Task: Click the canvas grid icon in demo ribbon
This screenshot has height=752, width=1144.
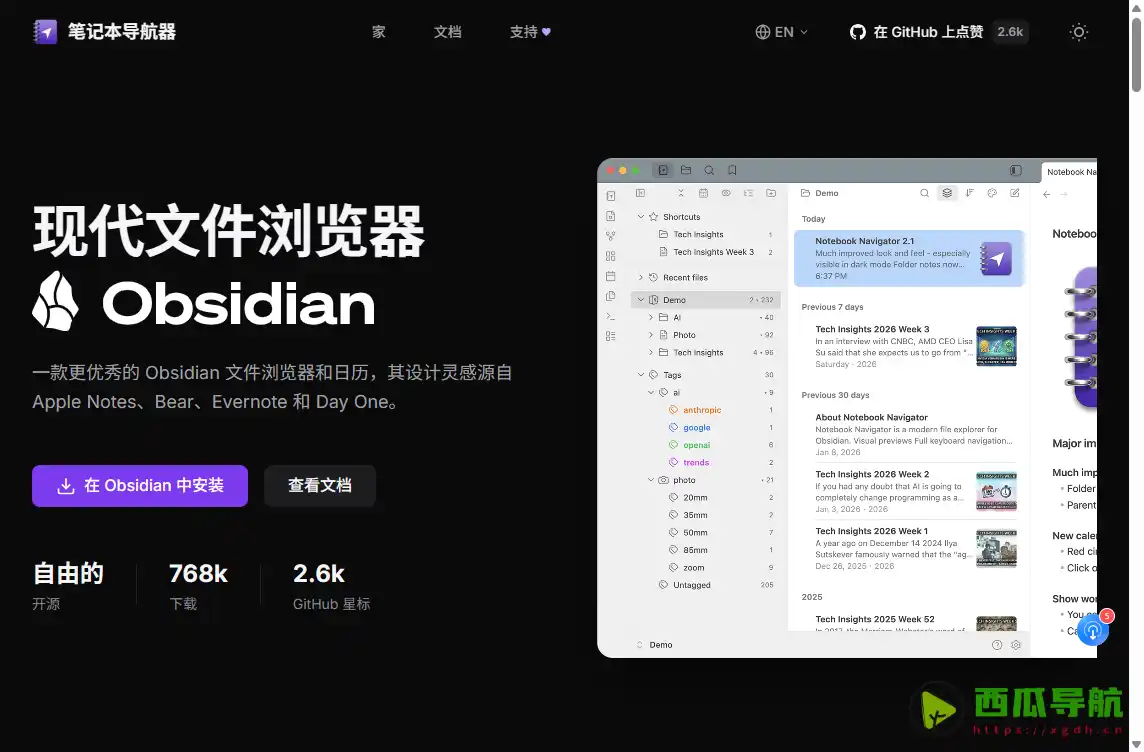Action: 611,256
